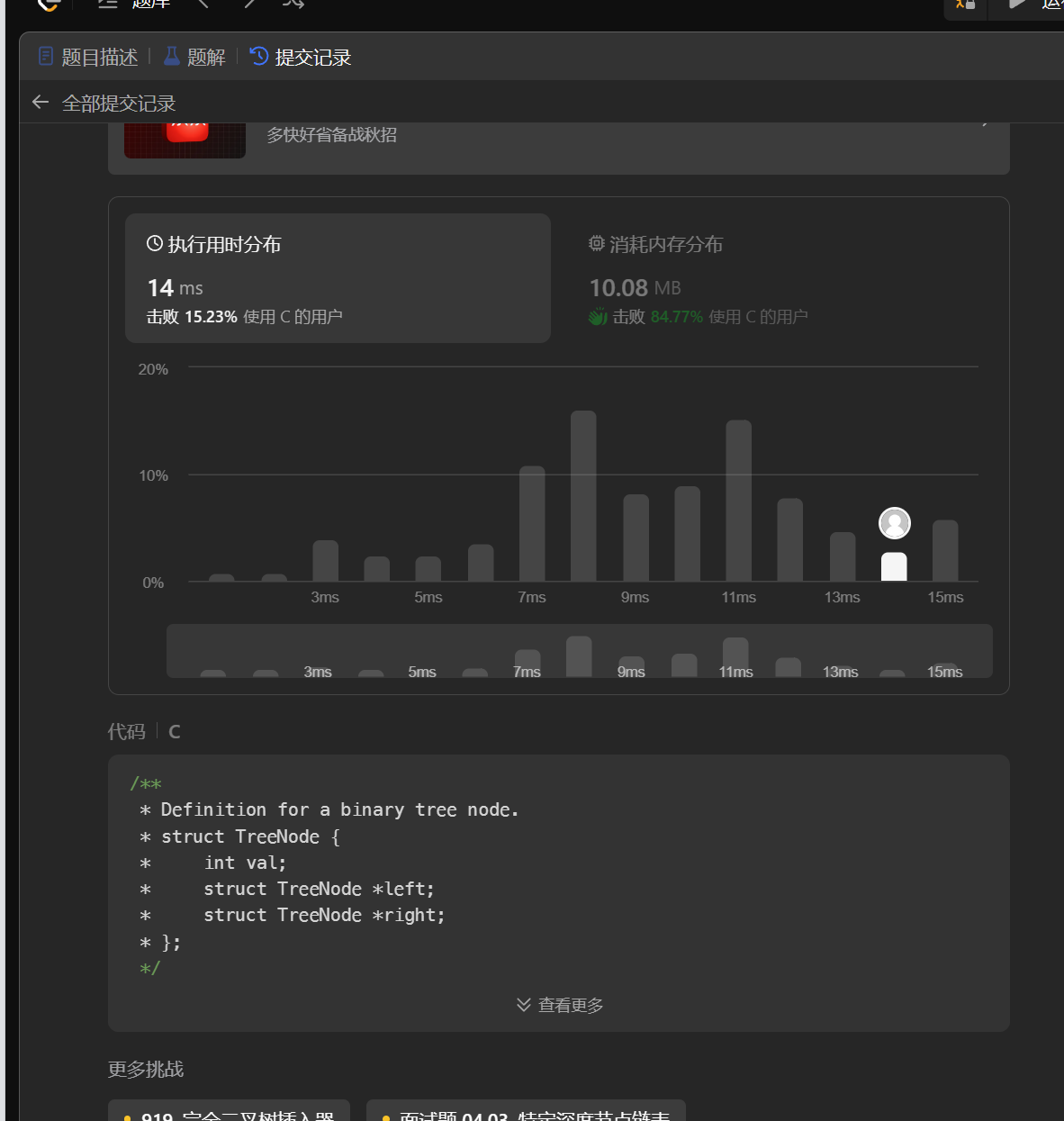The image size is (1064, 1121).
Task: Click the 11ms bar in the chart
Action: click(738, 501)
